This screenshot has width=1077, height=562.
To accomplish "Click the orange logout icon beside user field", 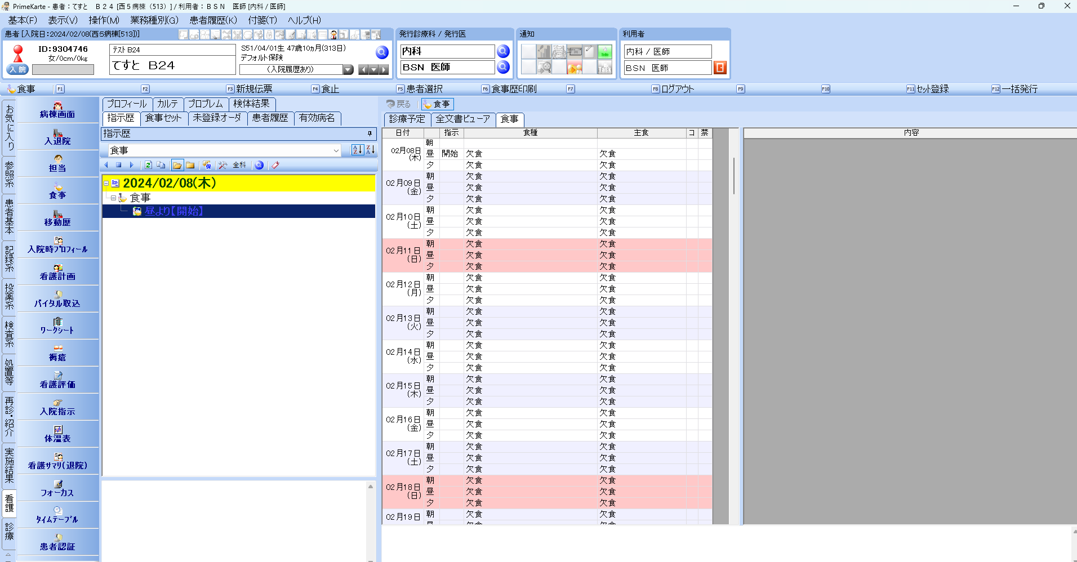I will coord(720,67).
